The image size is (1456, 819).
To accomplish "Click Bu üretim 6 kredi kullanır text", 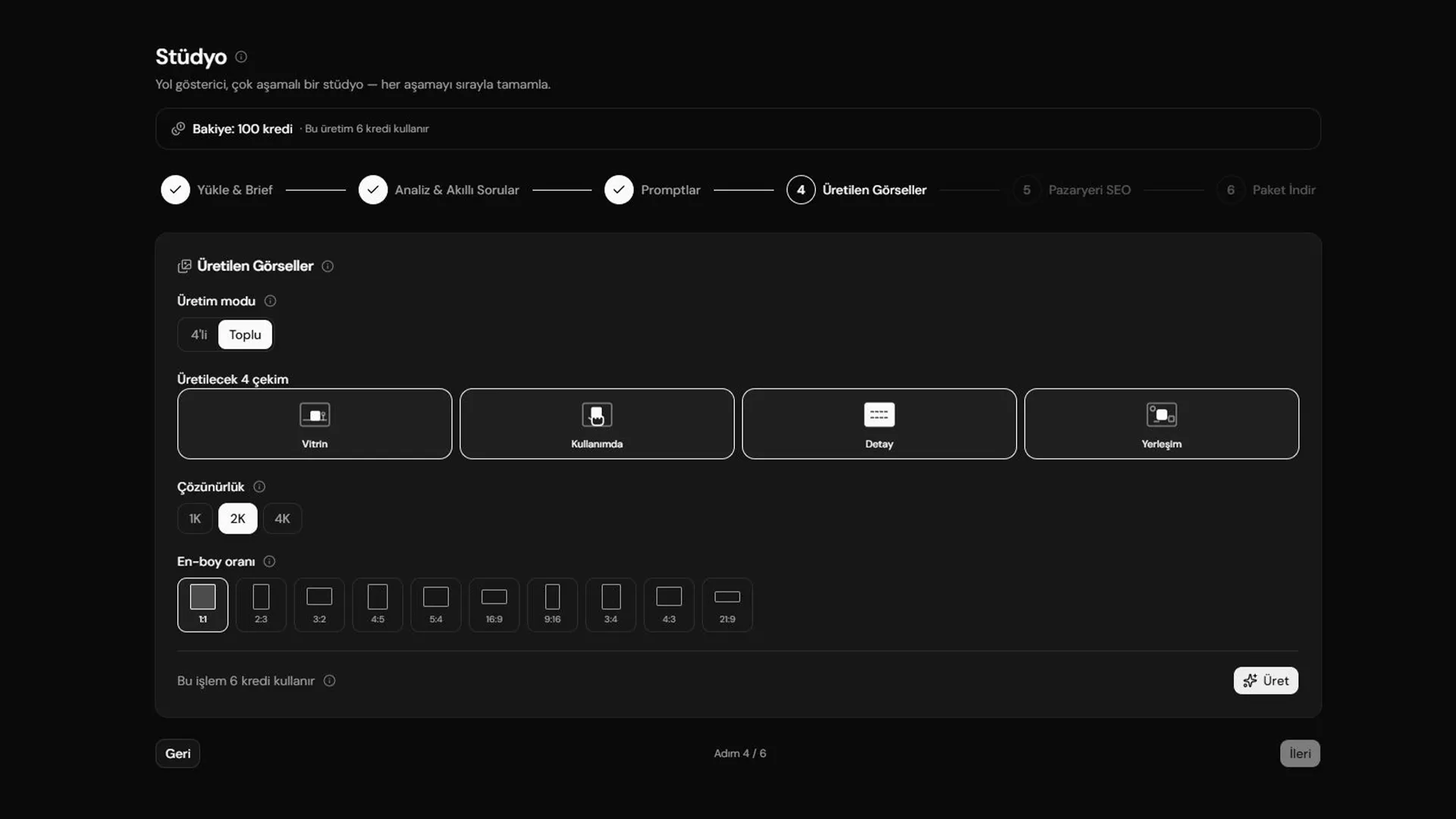I will 367,129.
